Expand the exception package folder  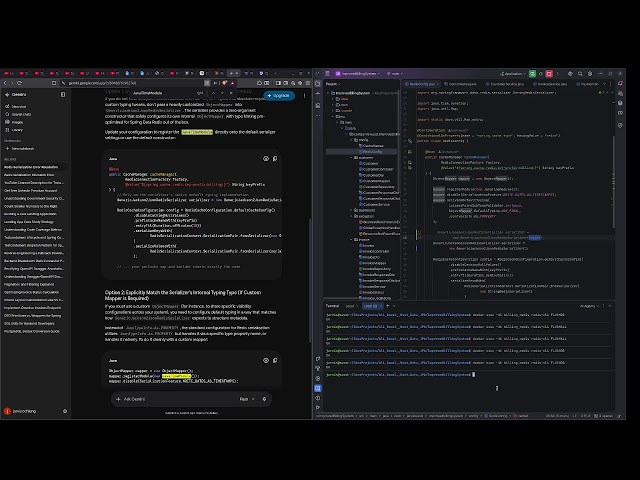[x=351, y=216]
